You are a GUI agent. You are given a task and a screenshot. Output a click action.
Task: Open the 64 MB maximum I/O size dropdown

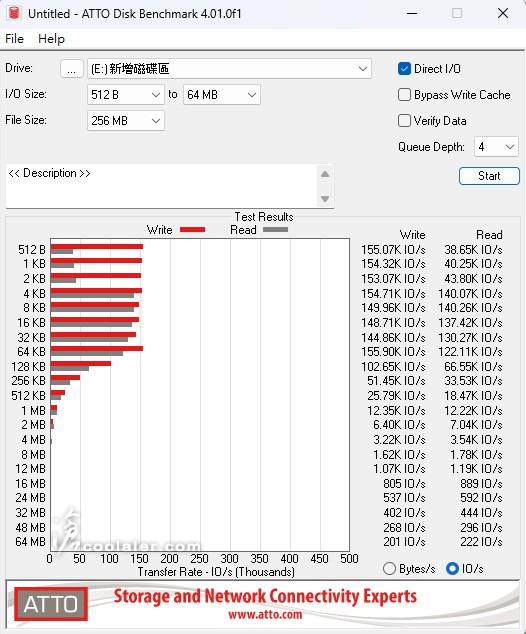(222, 95)
